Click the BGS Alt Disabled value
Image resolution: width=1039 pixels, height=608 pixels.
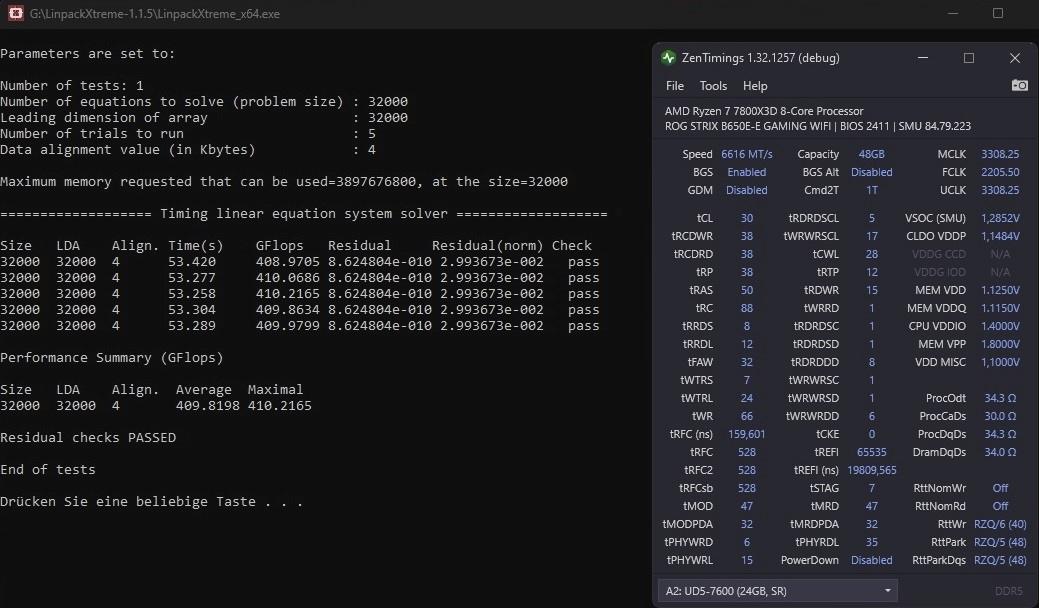tap(871, 172)
